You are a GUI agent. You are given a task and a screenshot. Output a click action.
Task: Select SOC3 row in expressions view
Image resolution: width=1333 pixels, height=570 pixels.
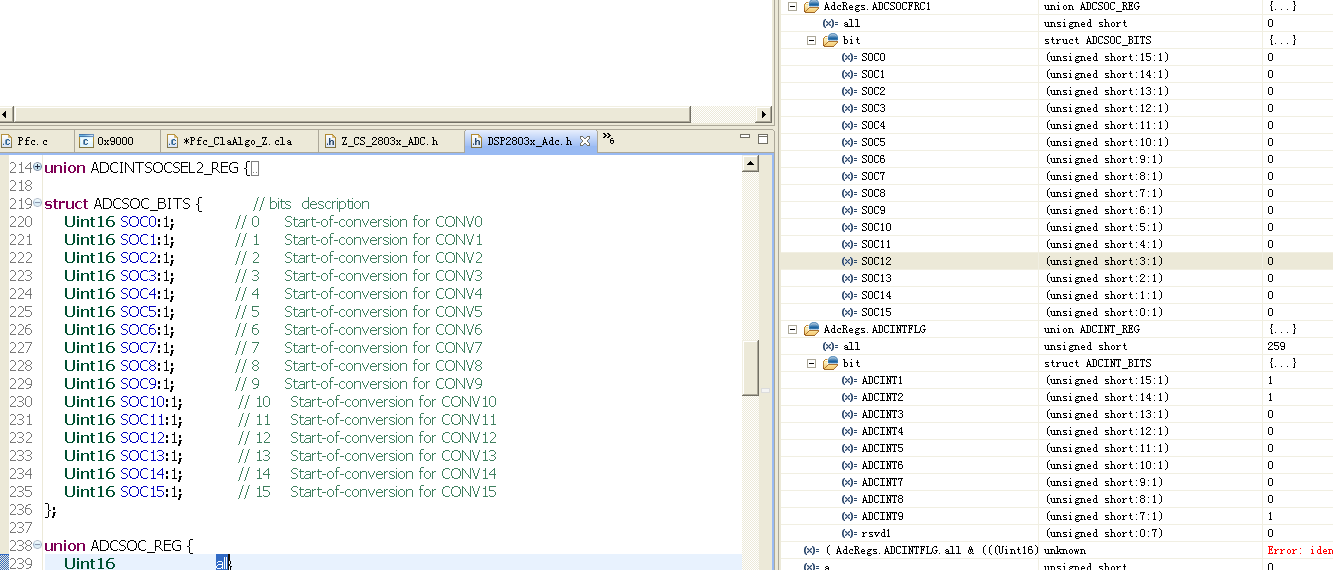(1056, 108)
